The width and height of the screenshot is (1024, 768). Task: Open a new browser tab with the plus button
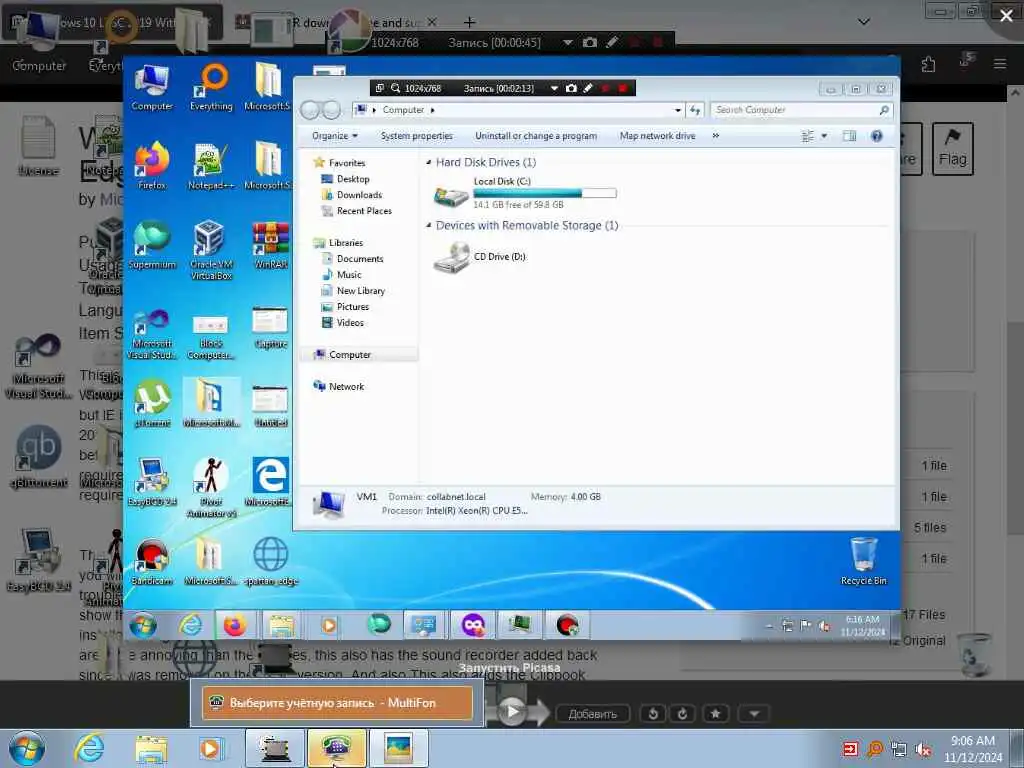(x=469, y=22)
